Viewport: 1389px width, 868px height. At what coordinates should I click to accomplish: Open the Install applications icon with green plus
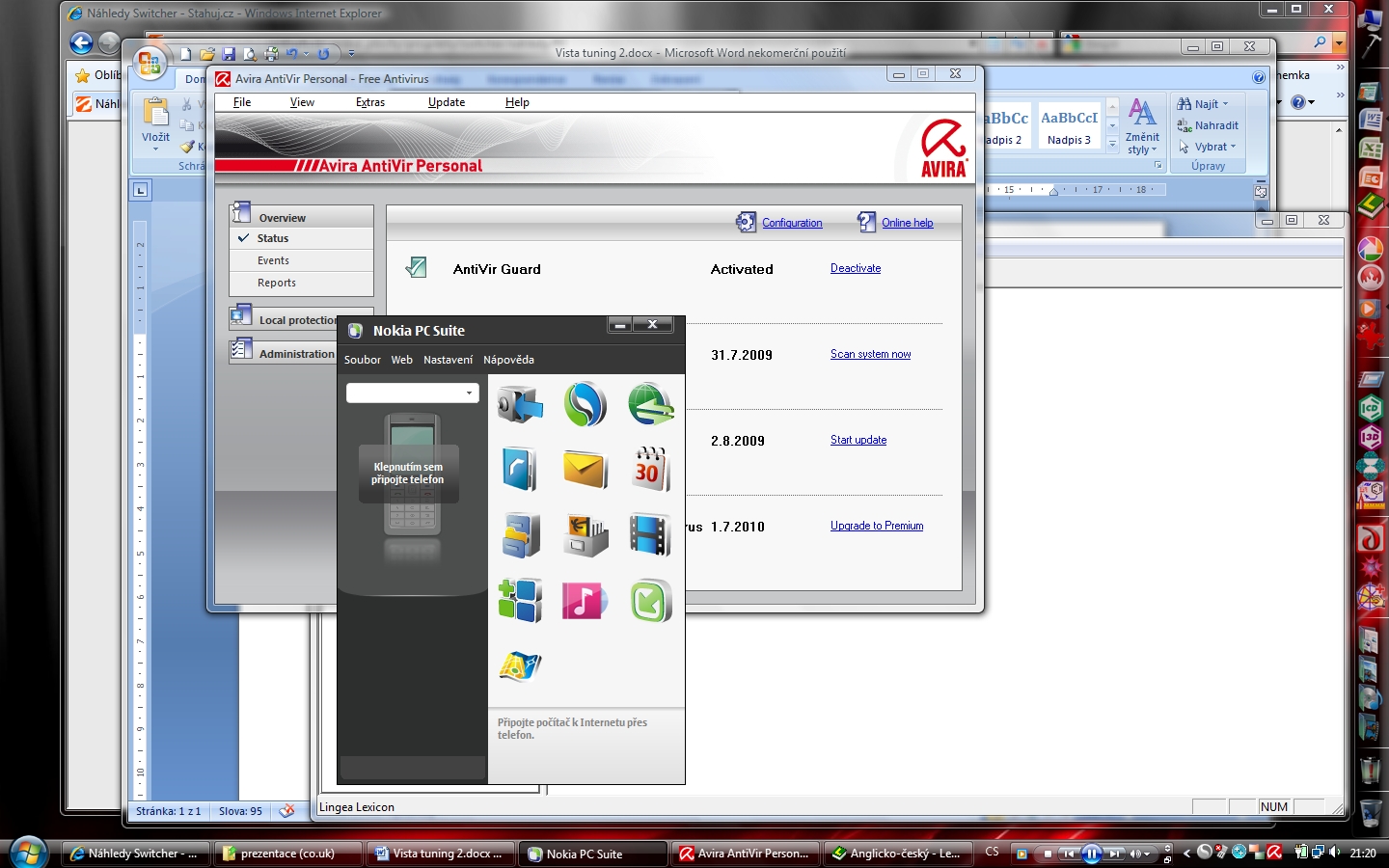(521, 601)
